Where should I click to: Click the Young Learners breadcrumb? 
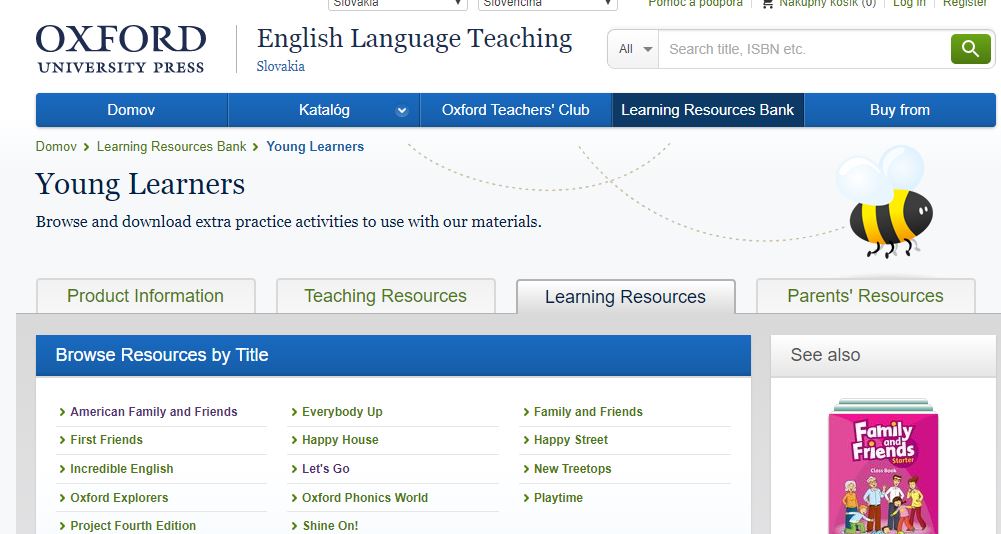pos(315,146)
